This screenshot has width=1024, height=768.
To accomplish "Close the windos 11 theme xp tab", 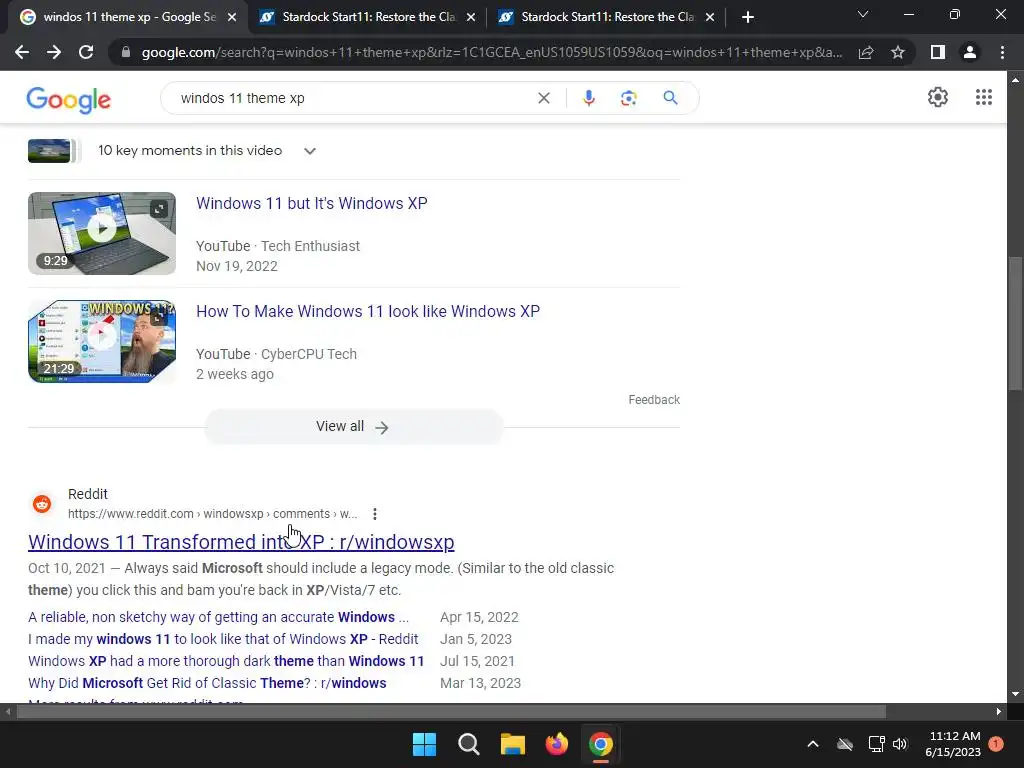I will 232,18.
